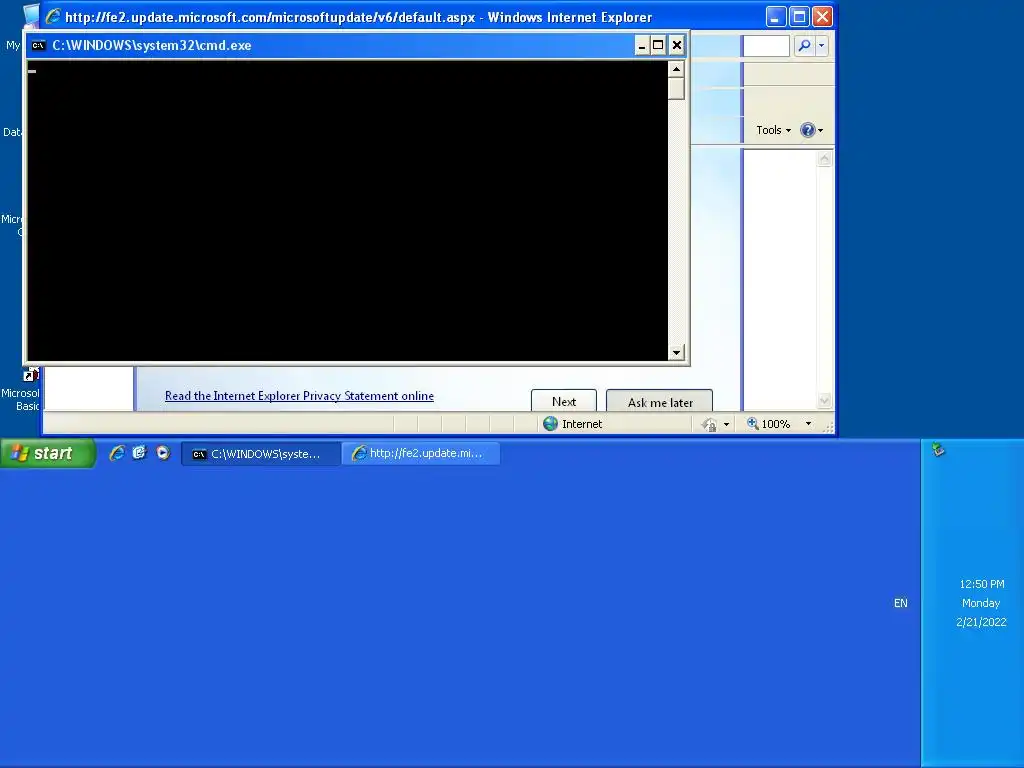Viewport: 1024px width, 768px height.
Task: Open the Tools menu in Internet Explorer
Action: coord(773,130)
